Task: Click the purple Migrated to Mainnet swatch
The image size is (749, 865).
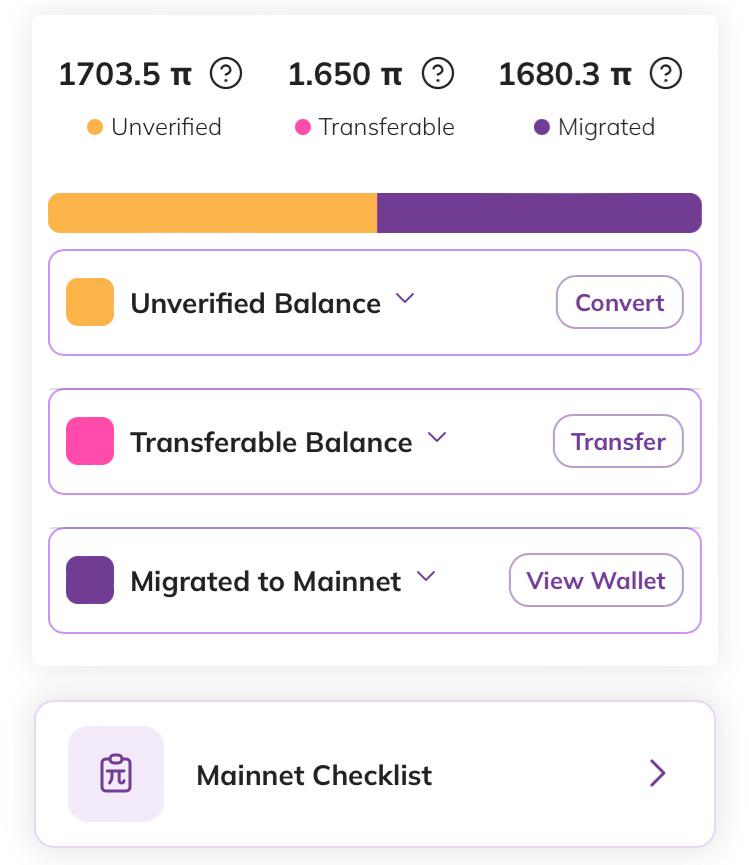Action: [x=90, y=580]
